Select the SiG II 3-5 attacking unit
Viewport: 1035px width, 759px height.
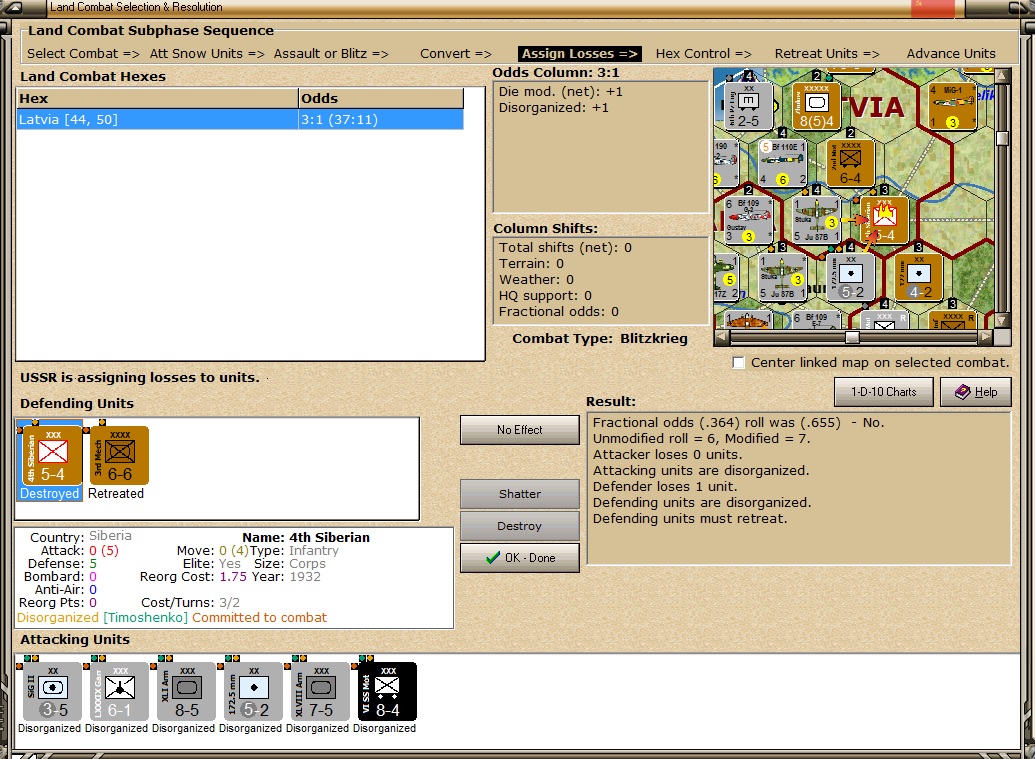click(52, 691)
